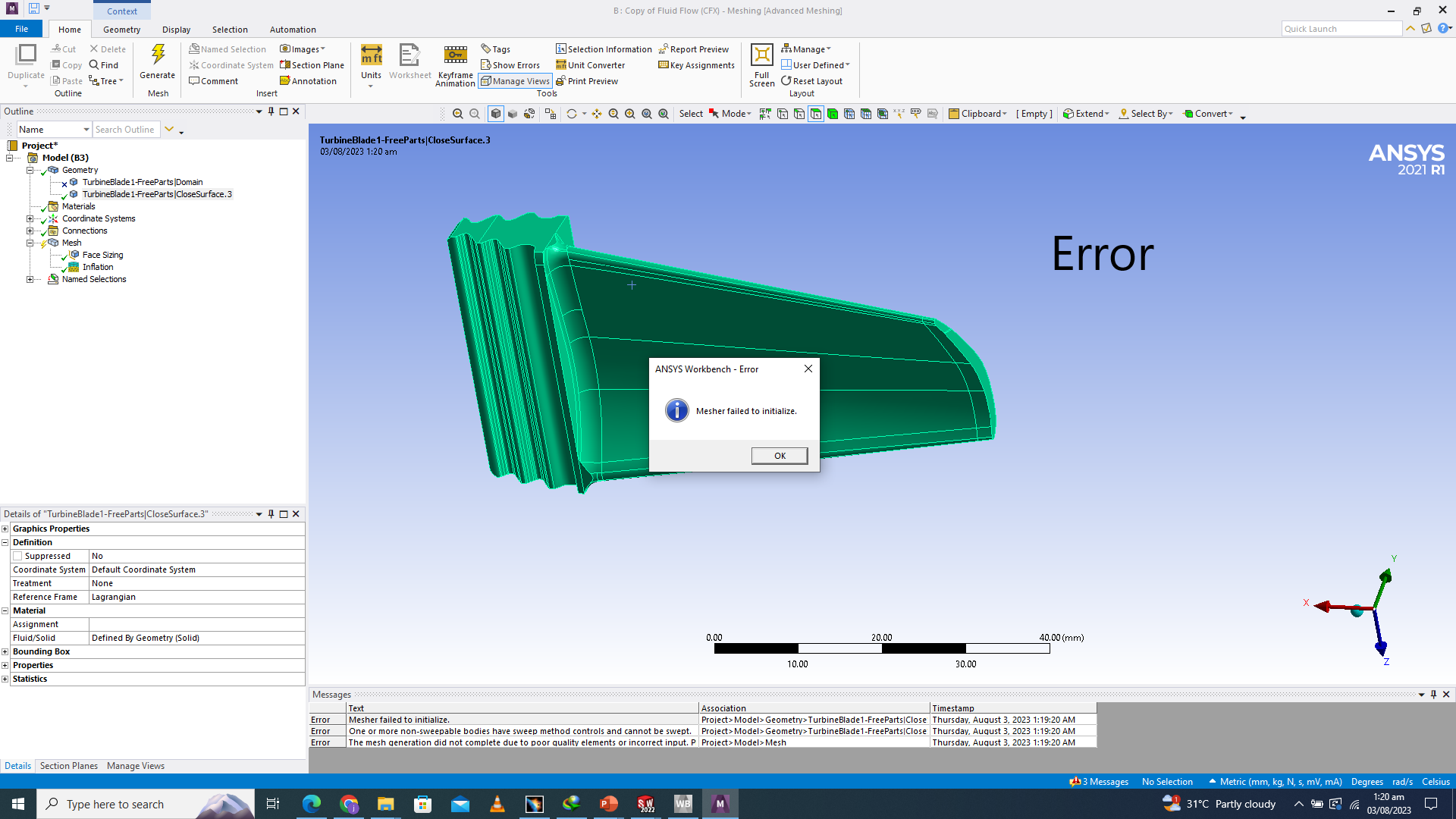Select the Edge selection filter

(x=799, y=114)
